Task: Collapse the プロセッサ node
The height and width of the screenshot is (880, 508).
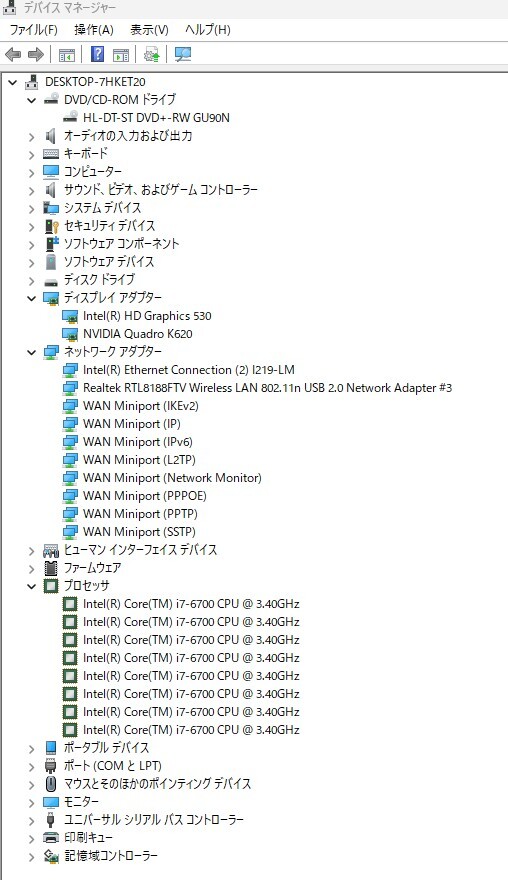Action: click(31, 586)
